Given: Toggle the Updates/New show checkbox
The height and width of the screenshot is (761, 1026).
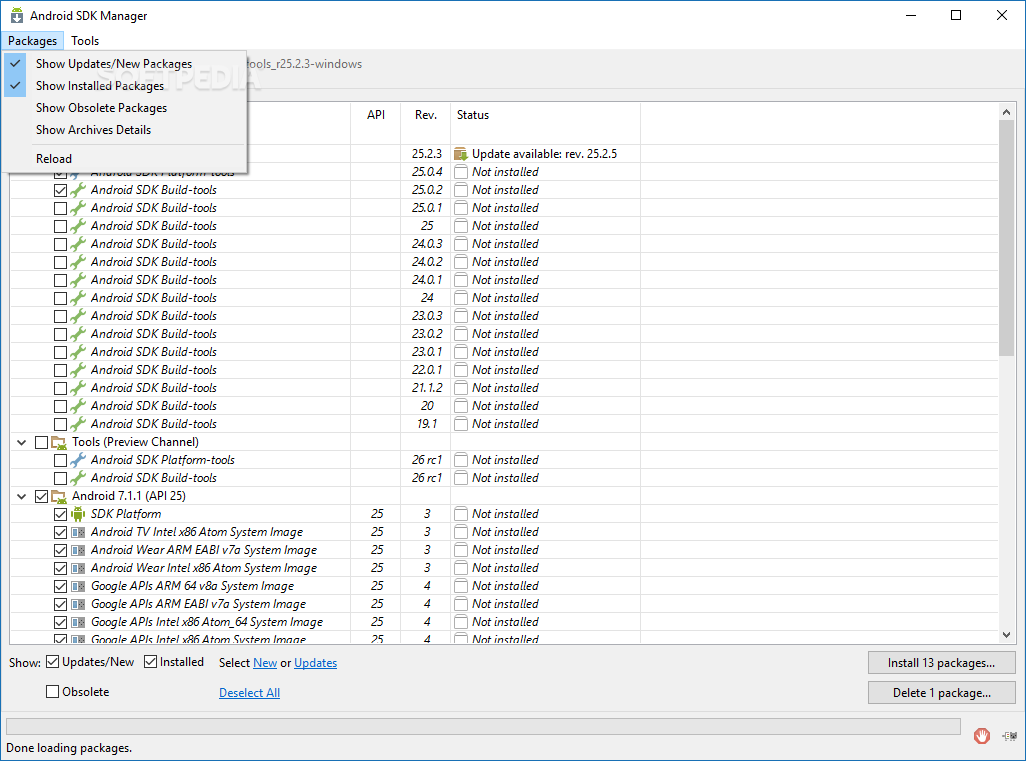Looking at the screenshot, I should (52, 662).
